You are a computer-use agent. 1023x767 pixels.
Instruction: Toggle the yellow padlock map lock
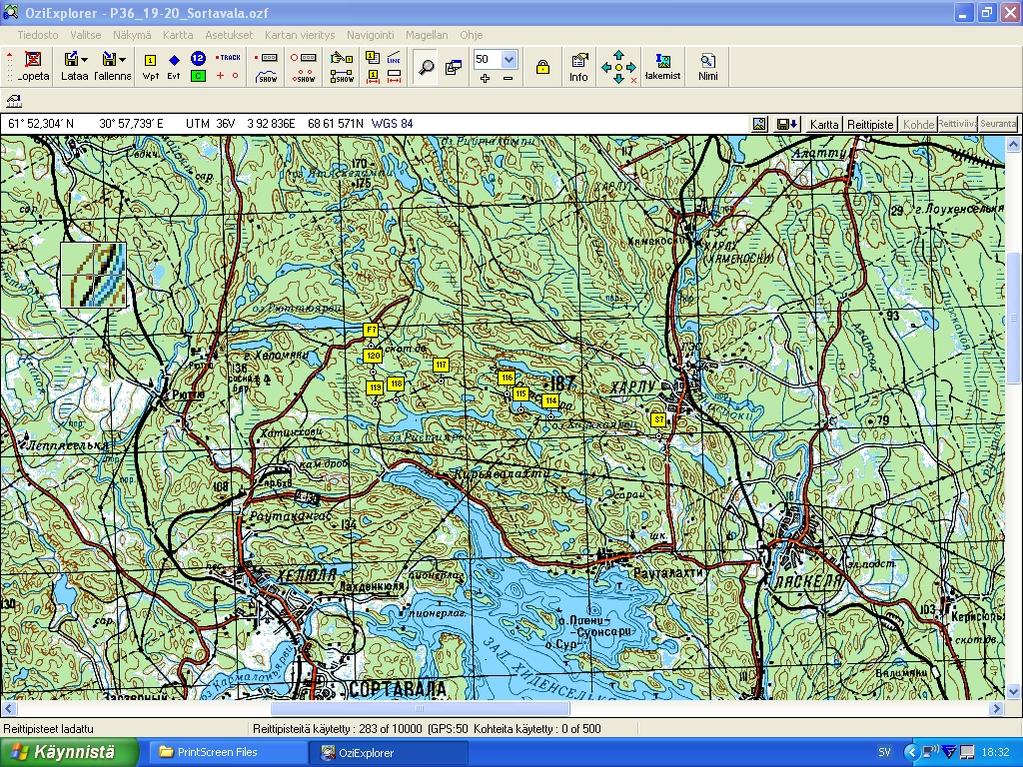(x=542, y=67)
